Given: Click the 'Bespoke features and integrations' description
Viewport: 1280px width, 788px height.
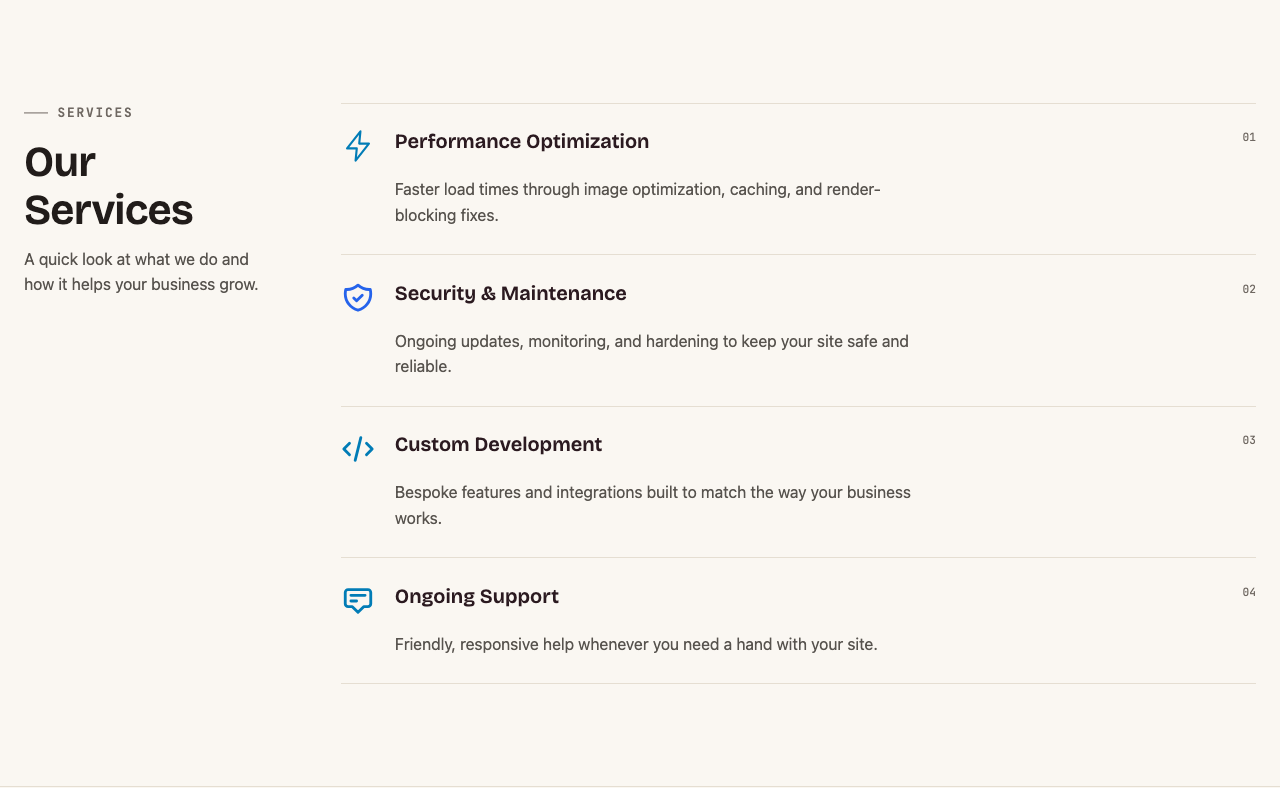Looking at the screenshot, I should (x=653, y=505).
